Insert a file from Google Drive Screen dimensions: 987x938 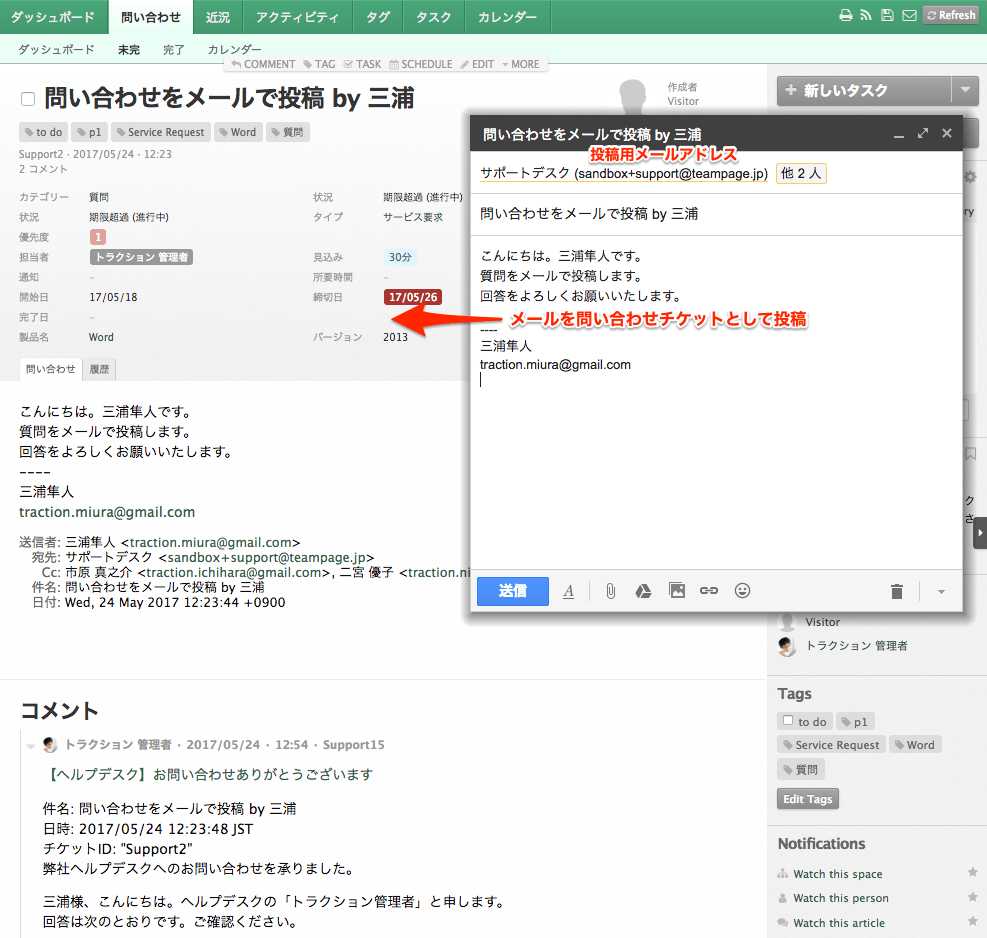[643, 591]
